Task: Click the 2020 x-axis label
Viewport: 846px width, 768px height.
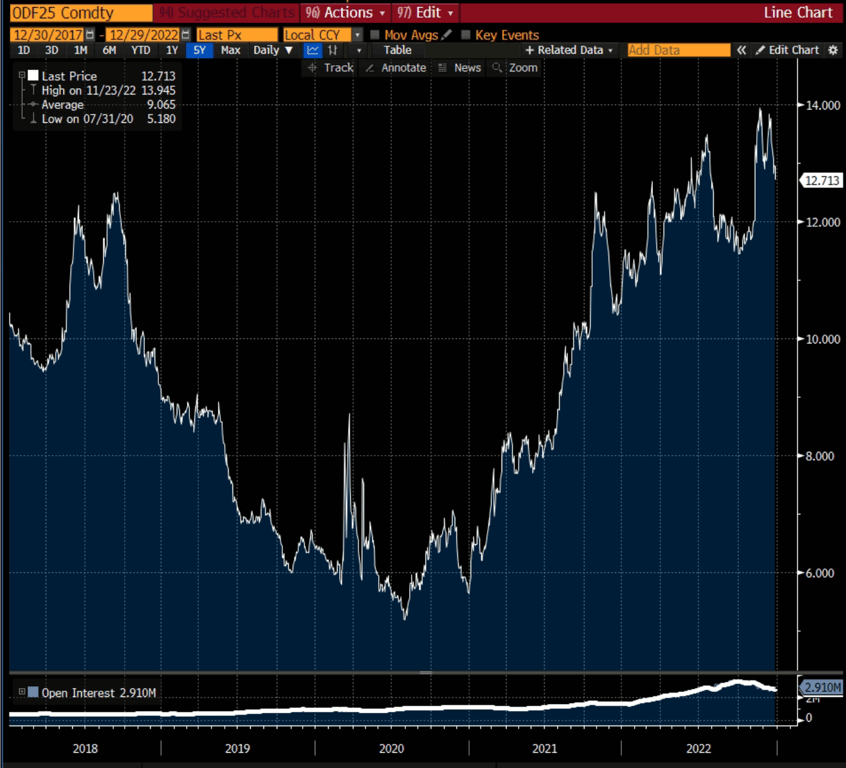Action: coord(391,749)
